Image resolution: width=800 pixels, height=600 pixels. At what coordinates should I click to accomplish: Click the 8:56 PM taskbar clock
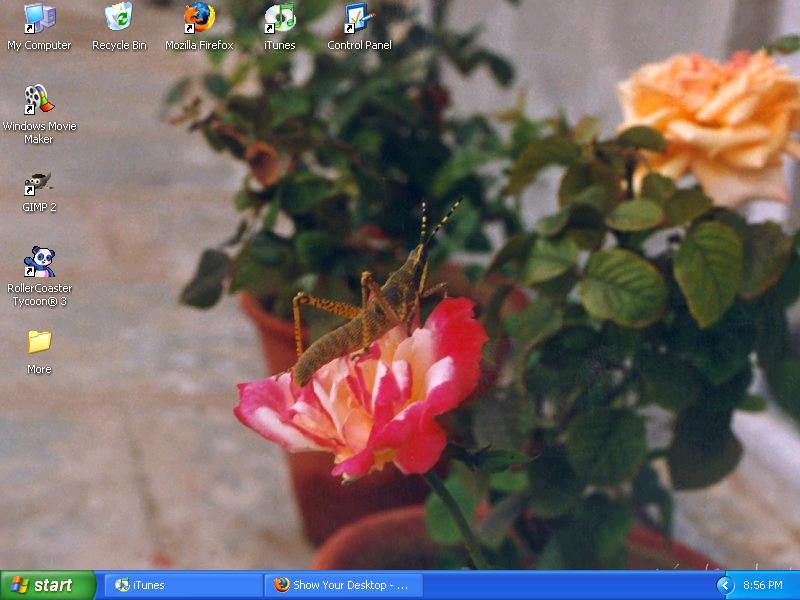pos(762,585)
